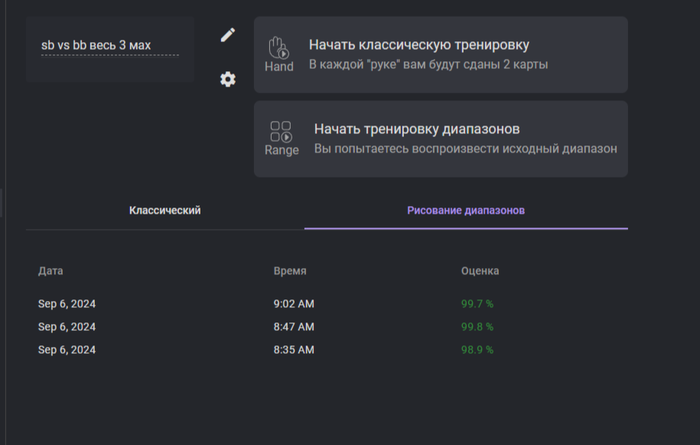Click the 99.8 % score
The height and width of the screenshot is (445, 700).
[477, 327]
